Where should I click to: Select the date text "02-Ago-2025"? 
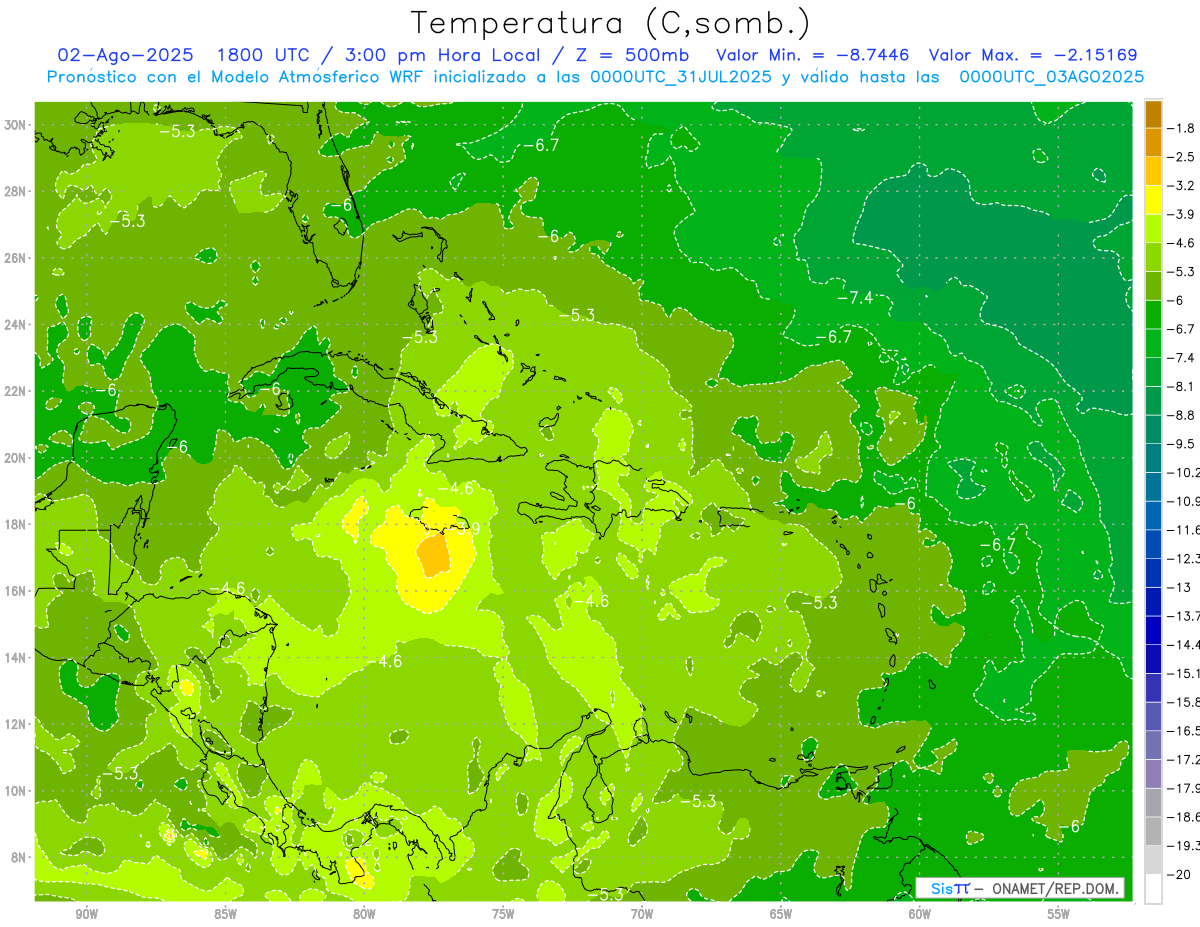(125, 55)
